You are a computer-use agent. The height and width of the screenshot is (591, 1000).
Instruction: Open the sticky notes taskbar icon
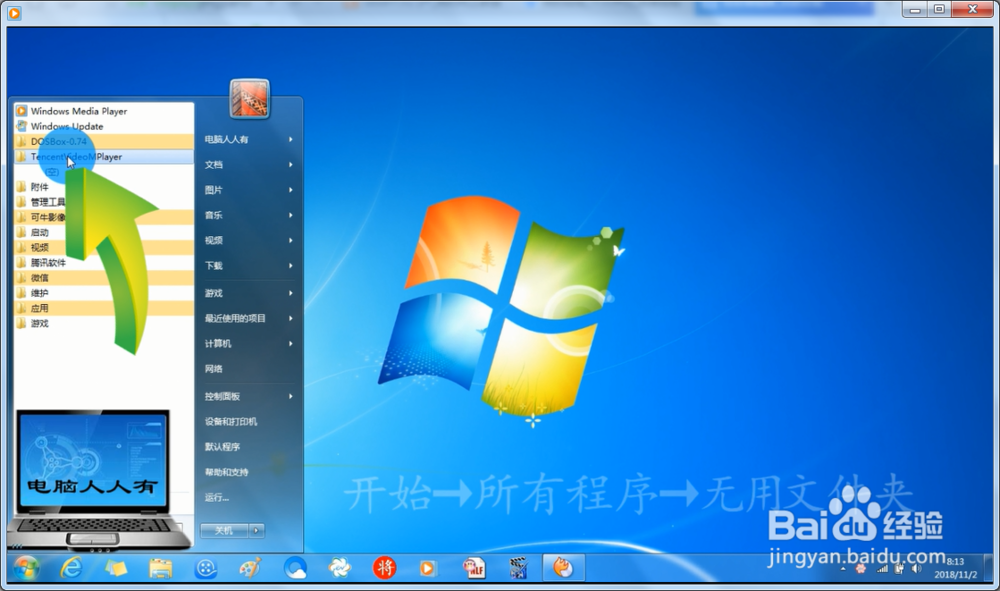click(116, 567)
